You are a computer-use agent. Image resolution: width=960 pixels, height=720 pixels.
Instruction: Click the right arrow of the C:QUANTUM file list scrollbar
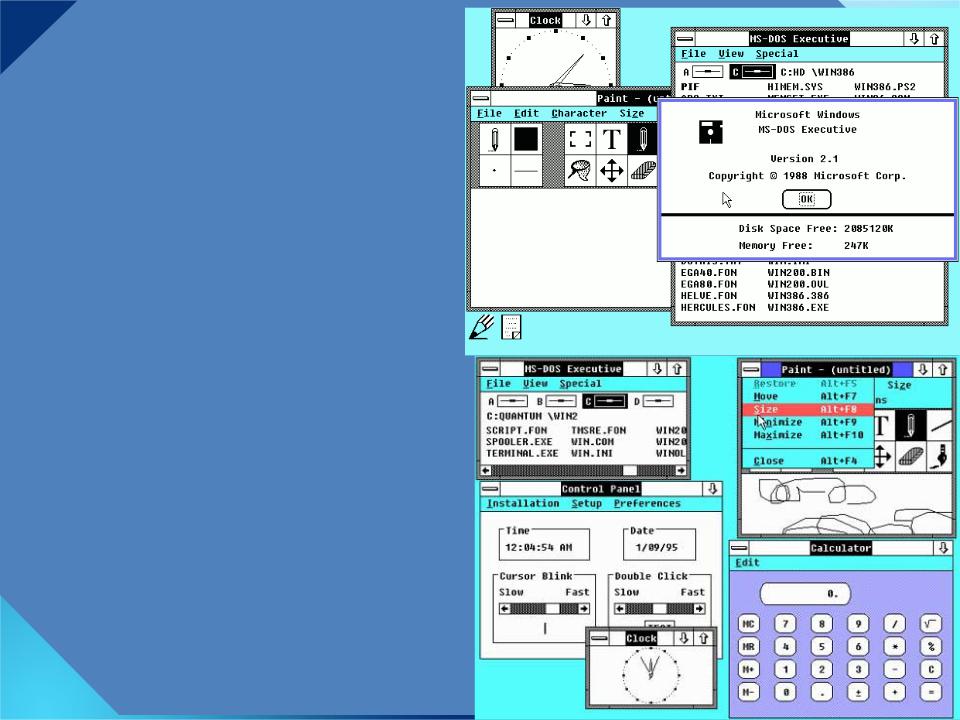681,470
